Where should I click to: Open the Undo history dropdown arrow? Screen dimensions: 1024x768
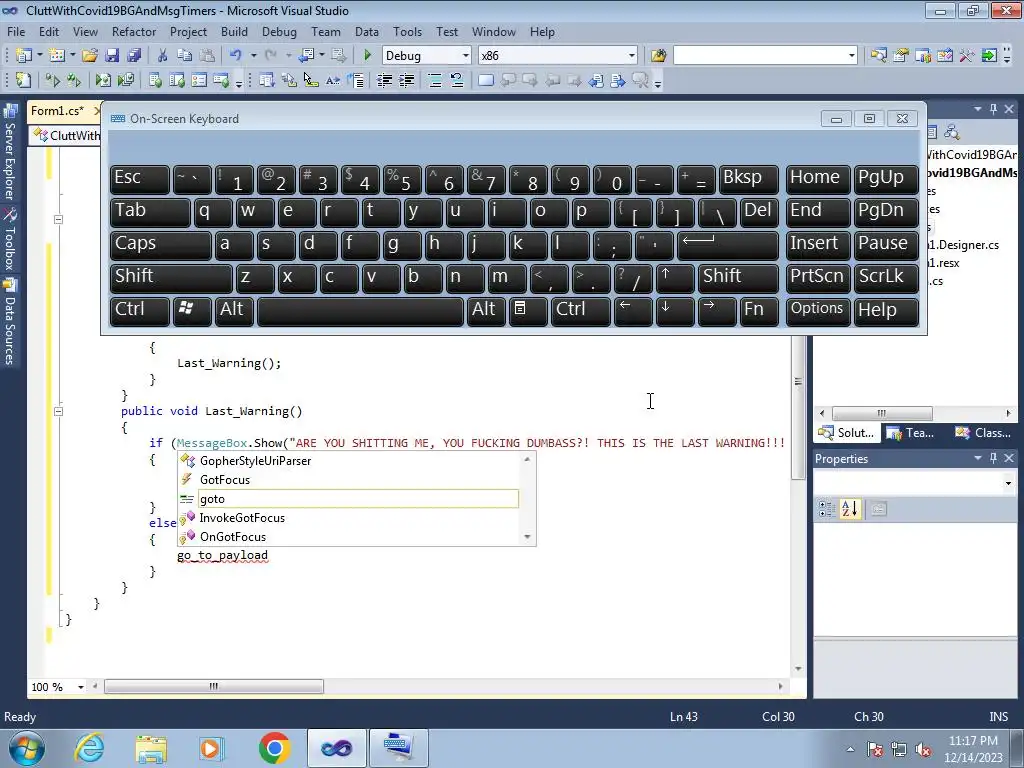253,56
